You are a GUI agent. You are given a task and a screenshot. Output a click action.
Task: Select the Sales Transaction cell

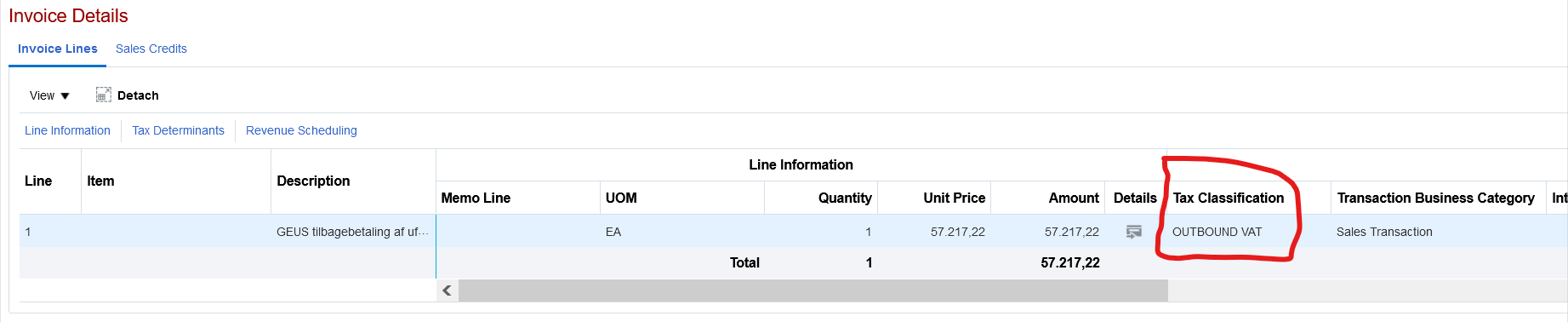1384,232
